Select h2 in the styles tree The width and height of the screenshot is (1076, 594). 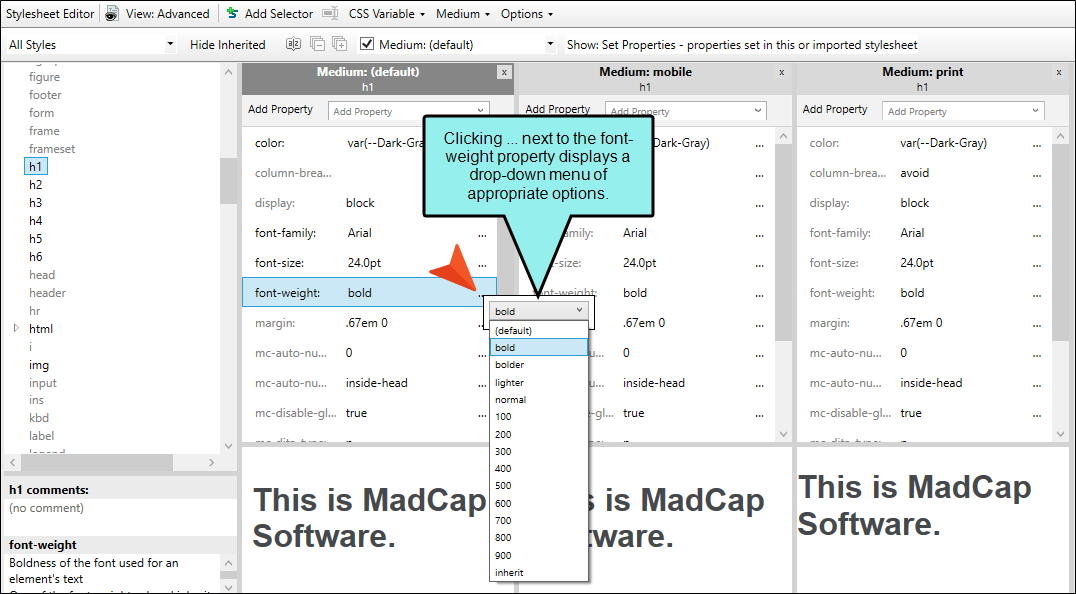pyautogui.click(x=36, y=185)
